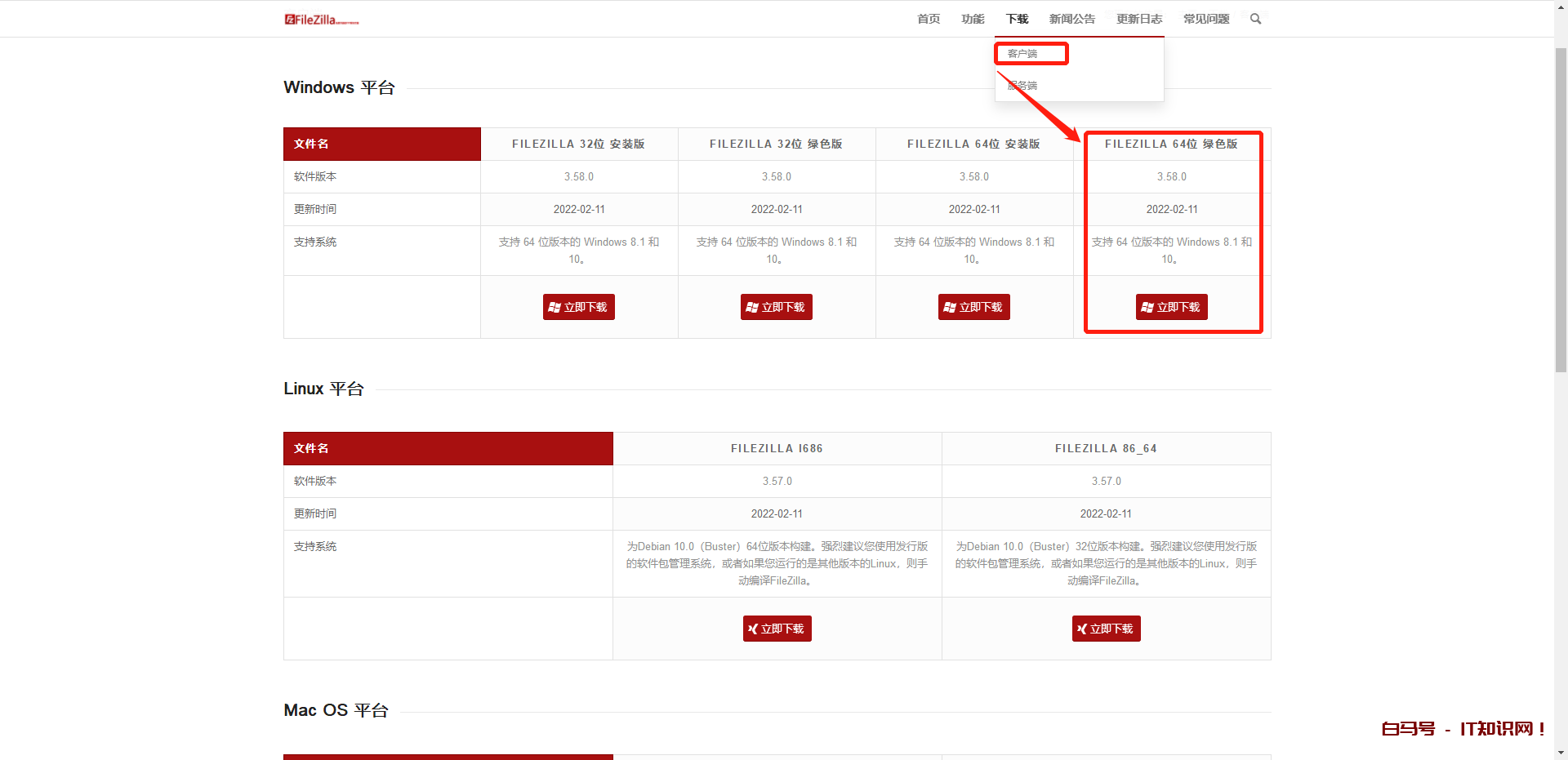Image resolution: width=1568 pixels, height=760 pixels.
Task: Open 新闻公告 in navigation
Action: coord(1072,19)
